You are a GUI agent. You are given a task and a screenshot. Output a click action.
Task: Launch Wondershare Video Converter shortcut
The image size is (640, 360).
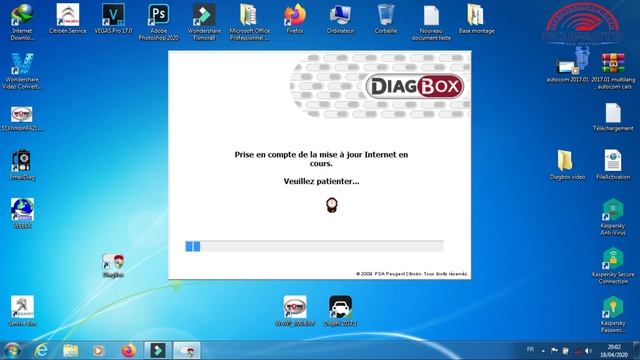(x=22, y=71)
